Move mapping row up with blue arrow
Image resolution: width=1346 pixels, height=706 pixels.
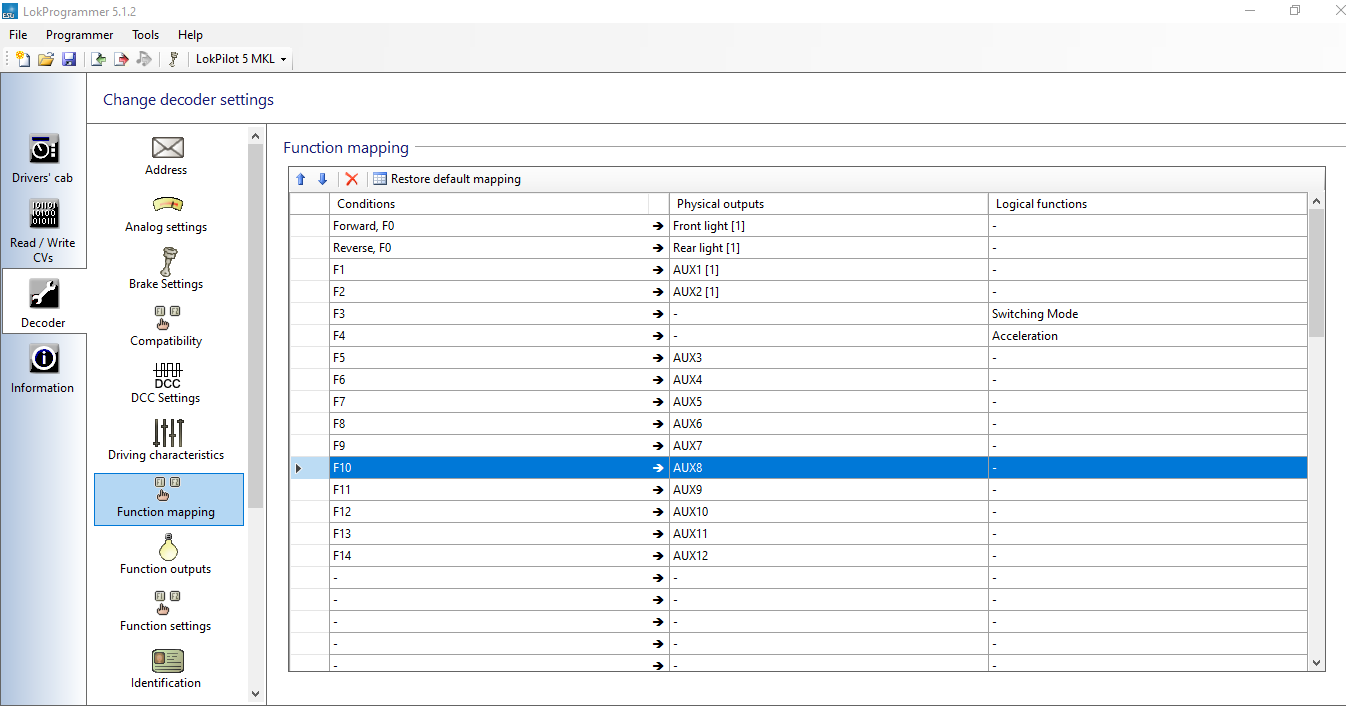(x=300, y=179)
